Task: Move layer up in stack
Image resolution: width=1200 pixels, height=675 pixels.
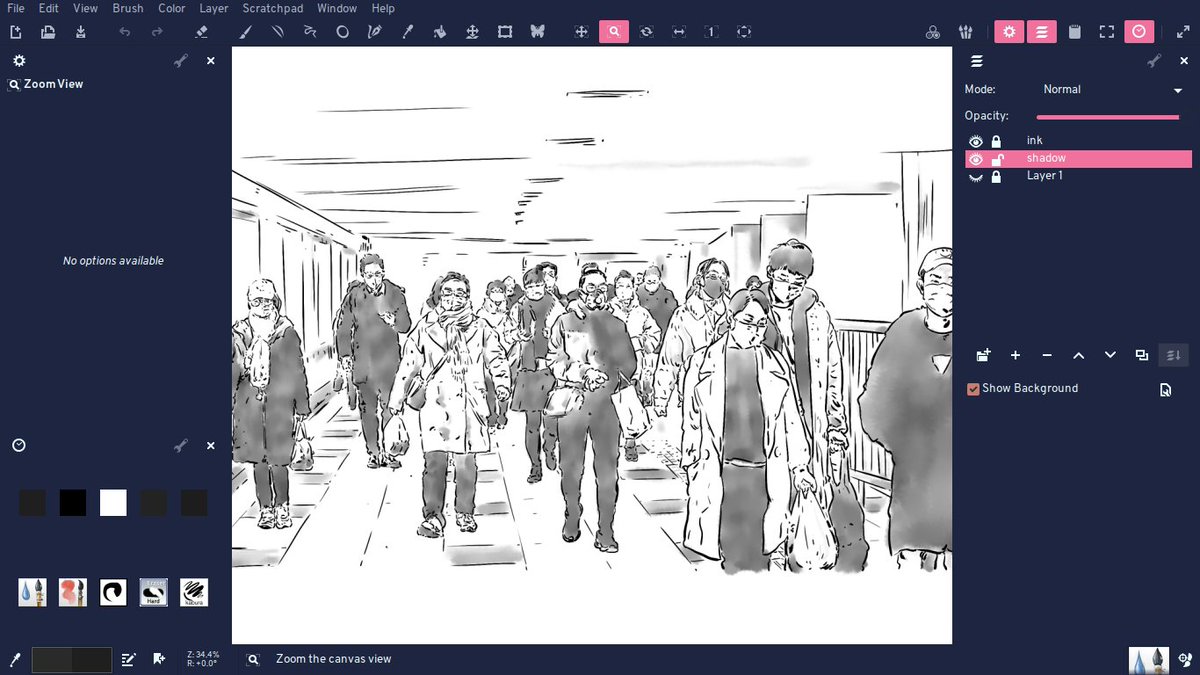Action: point(1078,355)
